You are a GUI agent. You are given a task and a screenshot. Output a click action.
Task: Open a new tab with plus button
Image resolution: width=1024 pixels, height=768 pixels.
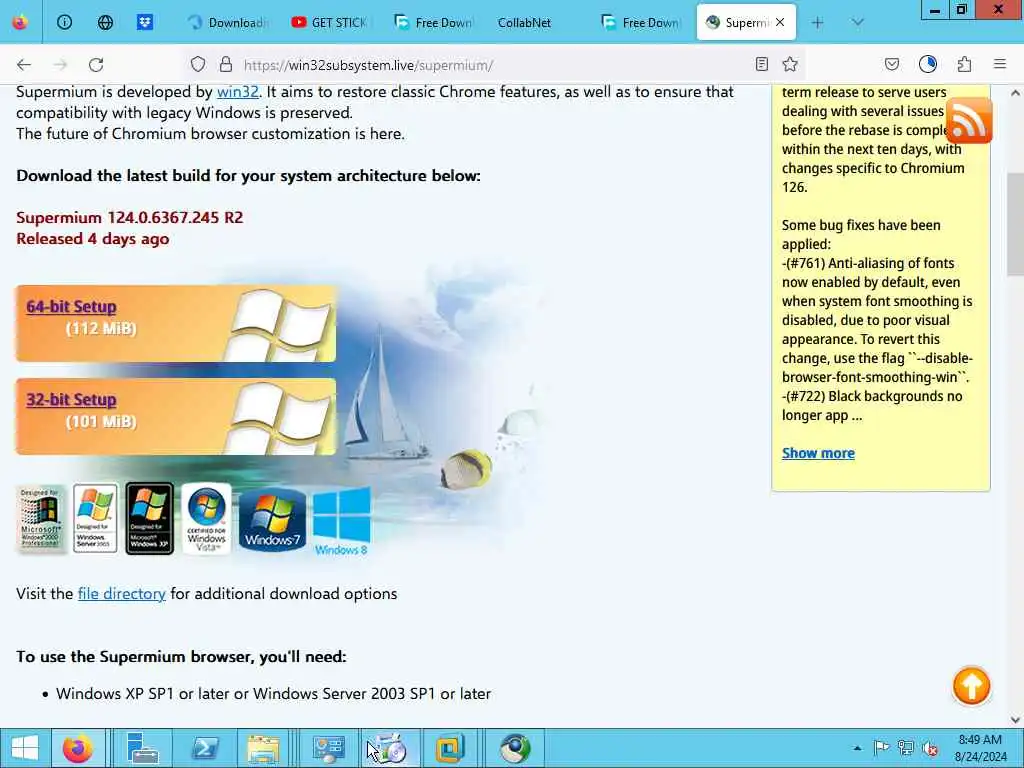click(x=817, y=22)
